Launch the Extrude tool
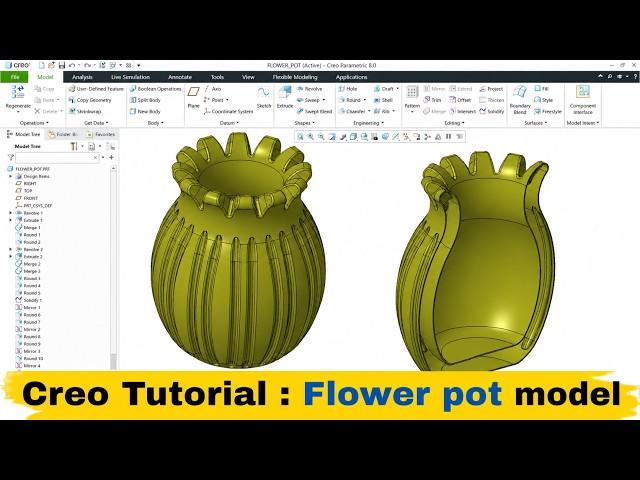The image size is (640, 480). coord(285,97)
